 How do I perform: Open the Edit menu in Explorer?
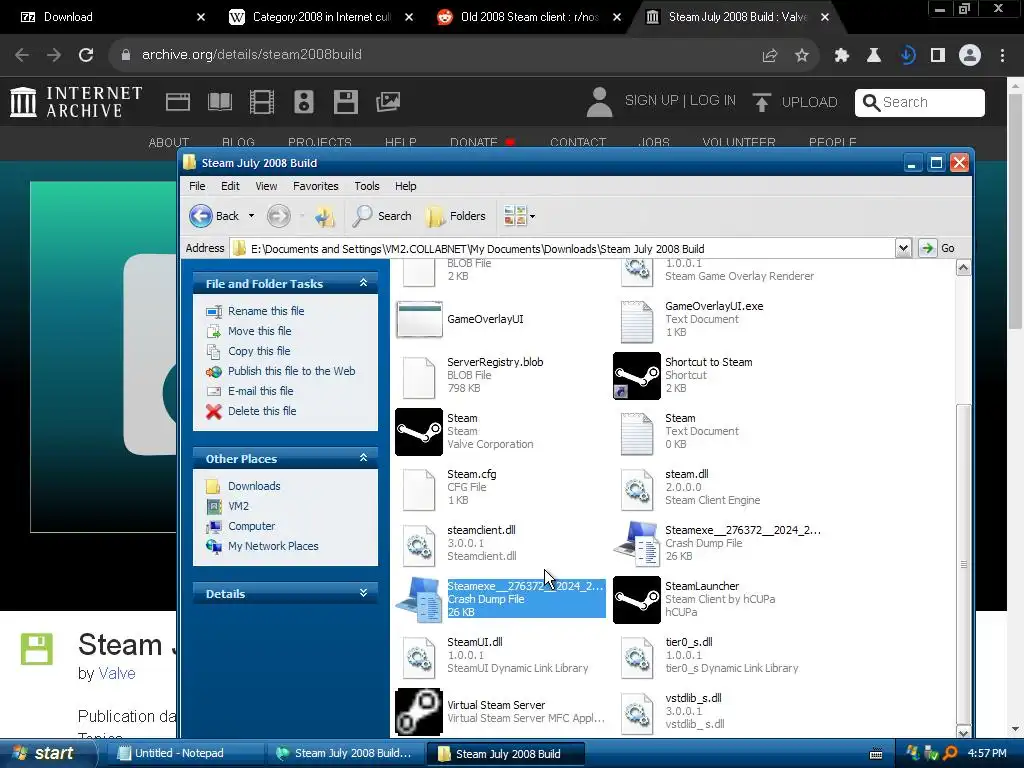click(x=230, y=186)
